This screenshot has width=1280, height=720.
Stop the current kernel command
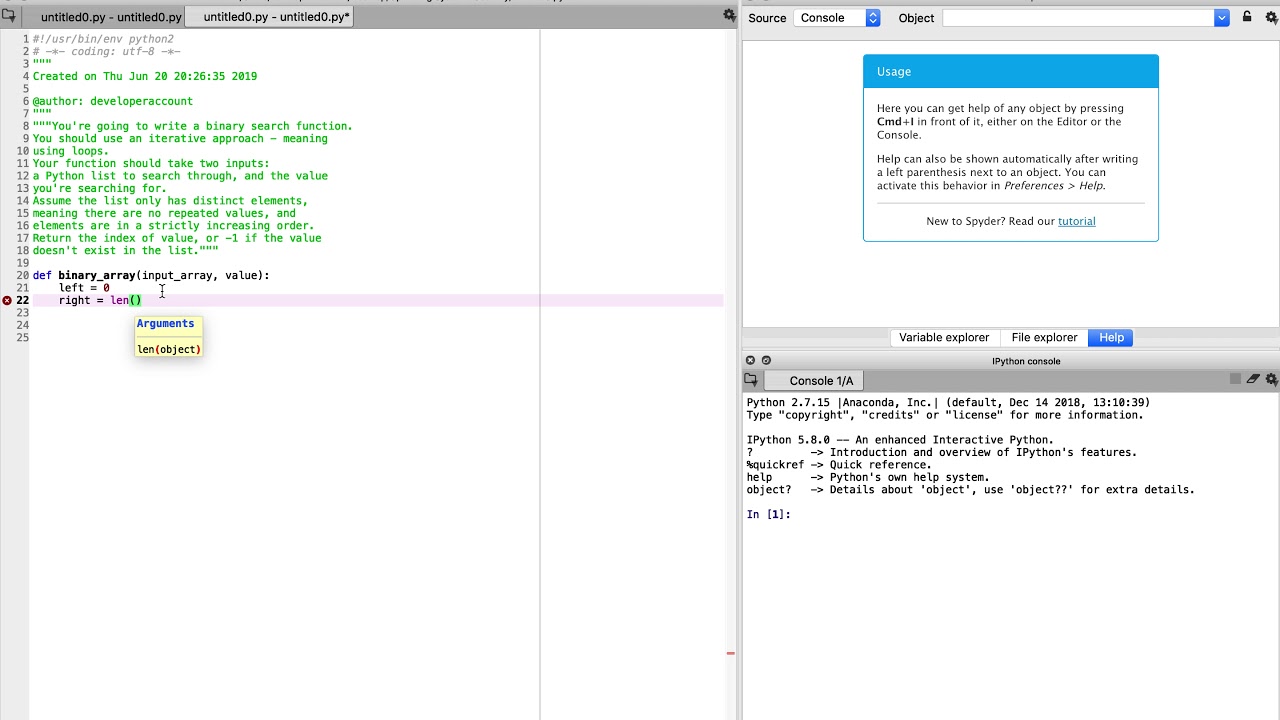(x=1235, y=379)
